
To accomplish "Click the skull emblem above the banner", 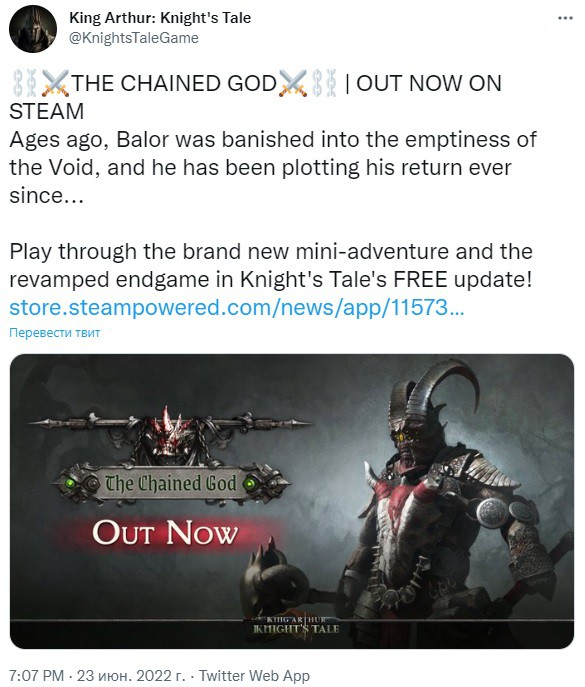I will pos(167,434).
